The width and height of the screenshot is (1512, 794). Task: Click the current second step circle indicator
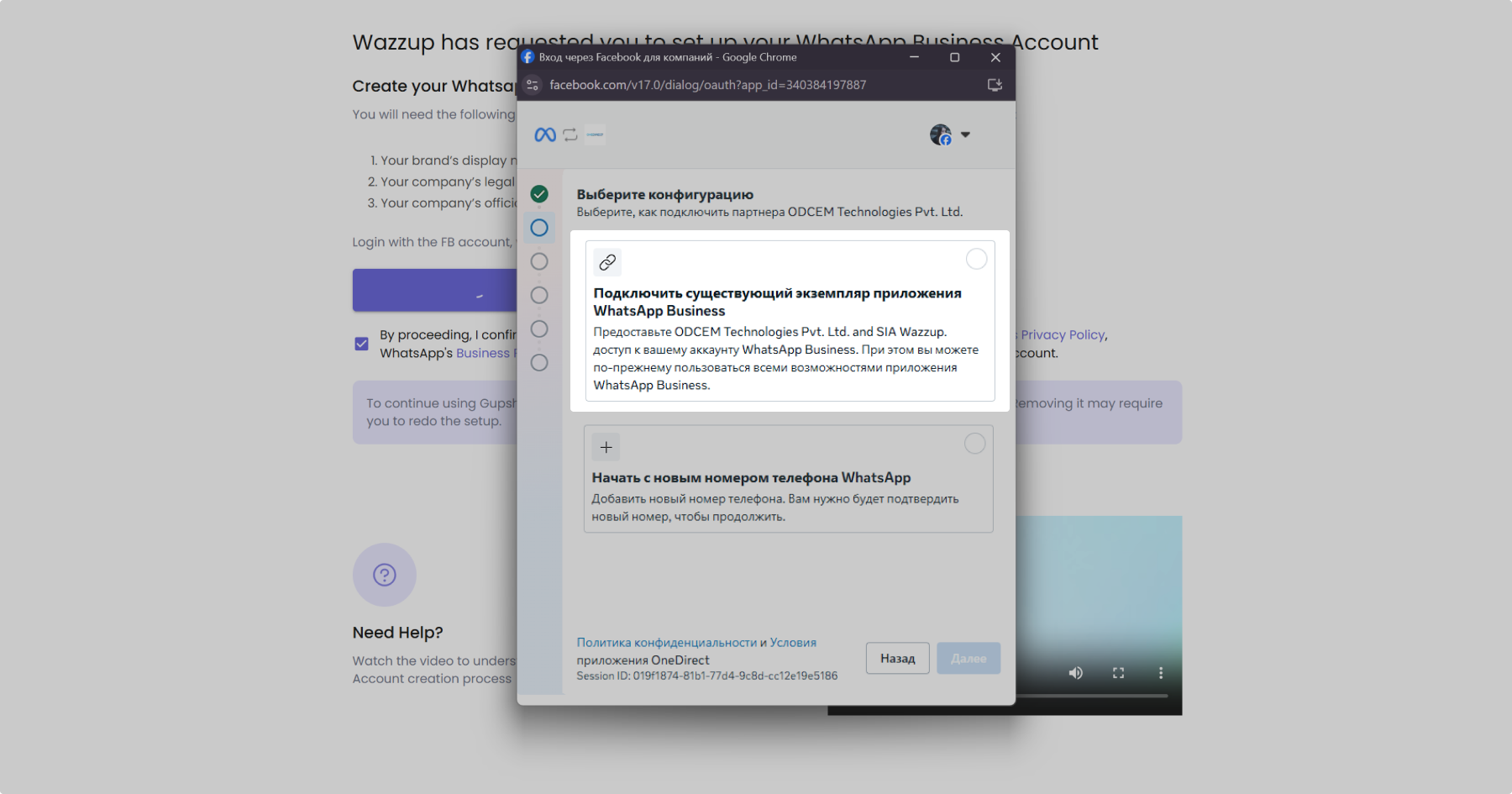[x=539, y=228]
